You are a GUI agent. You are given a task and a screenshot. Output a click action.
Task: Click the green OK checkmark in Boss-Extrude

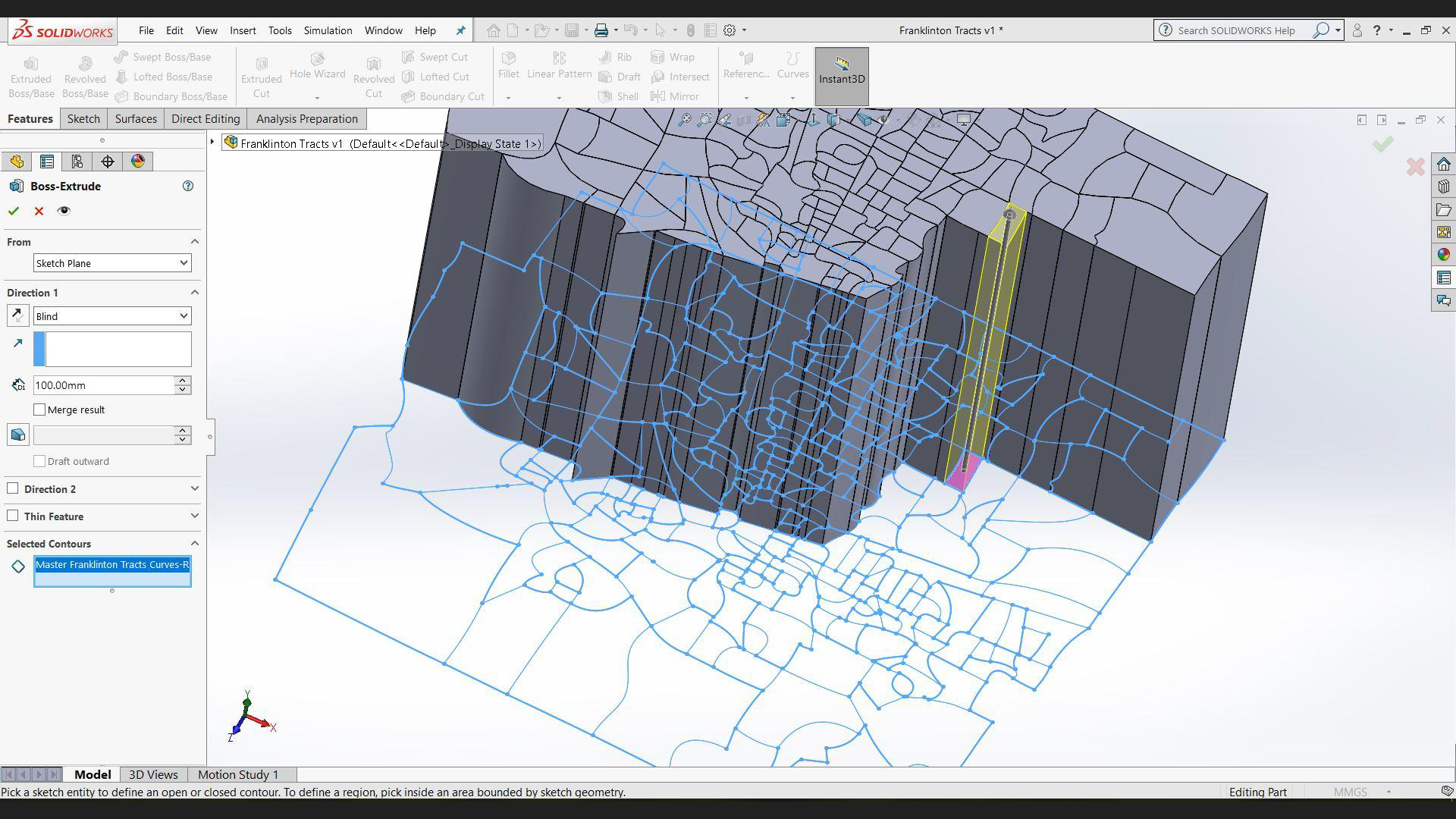13,211
